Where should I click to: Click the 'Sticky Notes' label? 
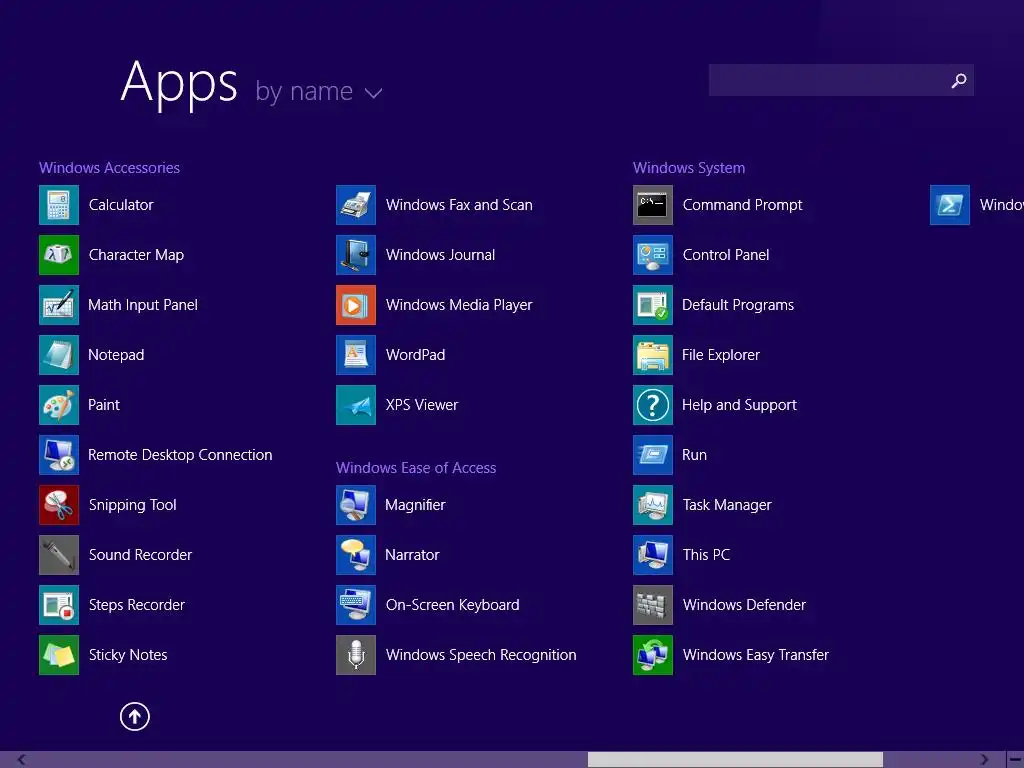click(x=128, y=655)
